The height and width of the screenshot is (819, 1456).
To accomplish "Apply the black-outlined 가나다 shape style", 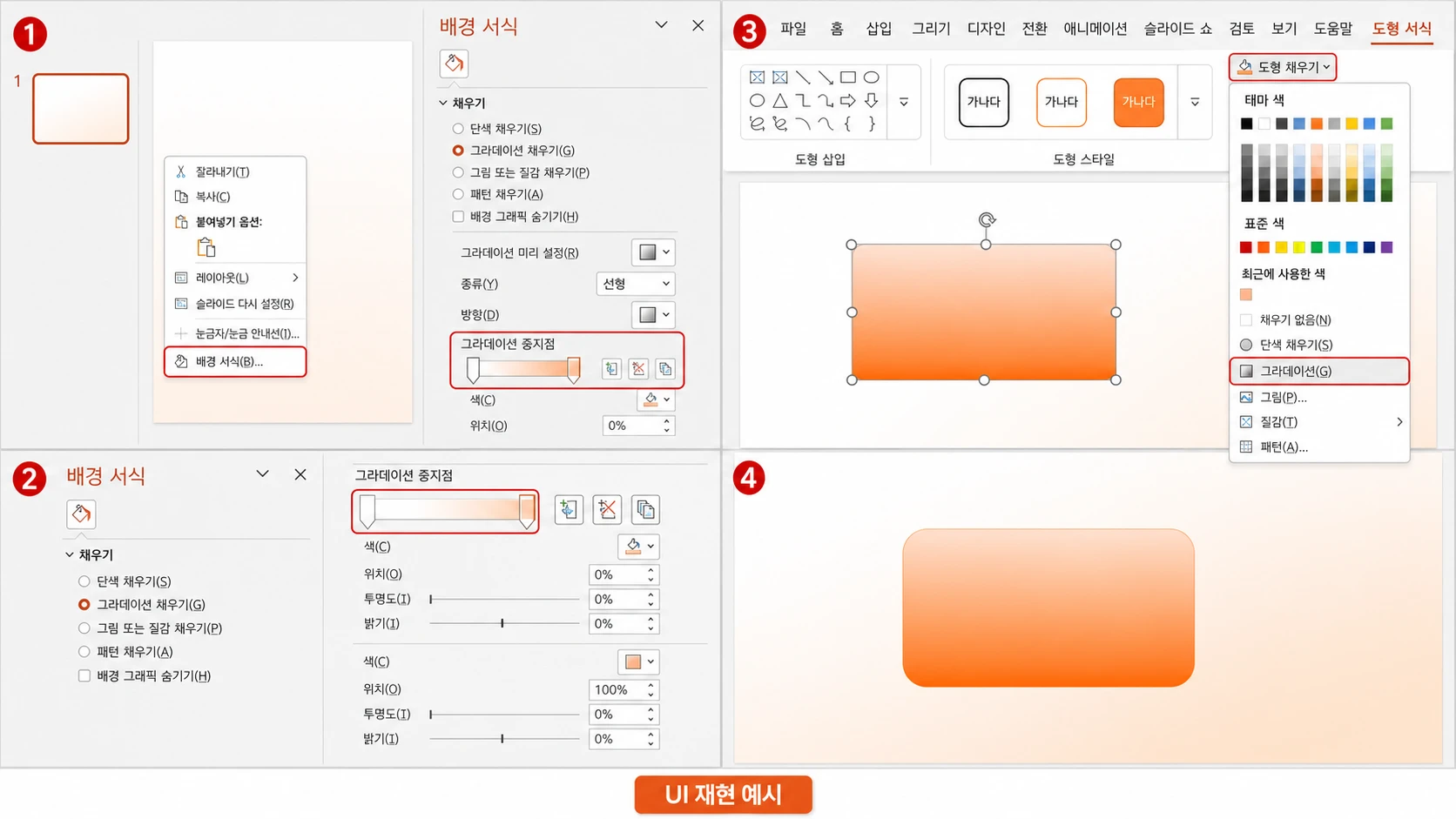I will 983,102.
